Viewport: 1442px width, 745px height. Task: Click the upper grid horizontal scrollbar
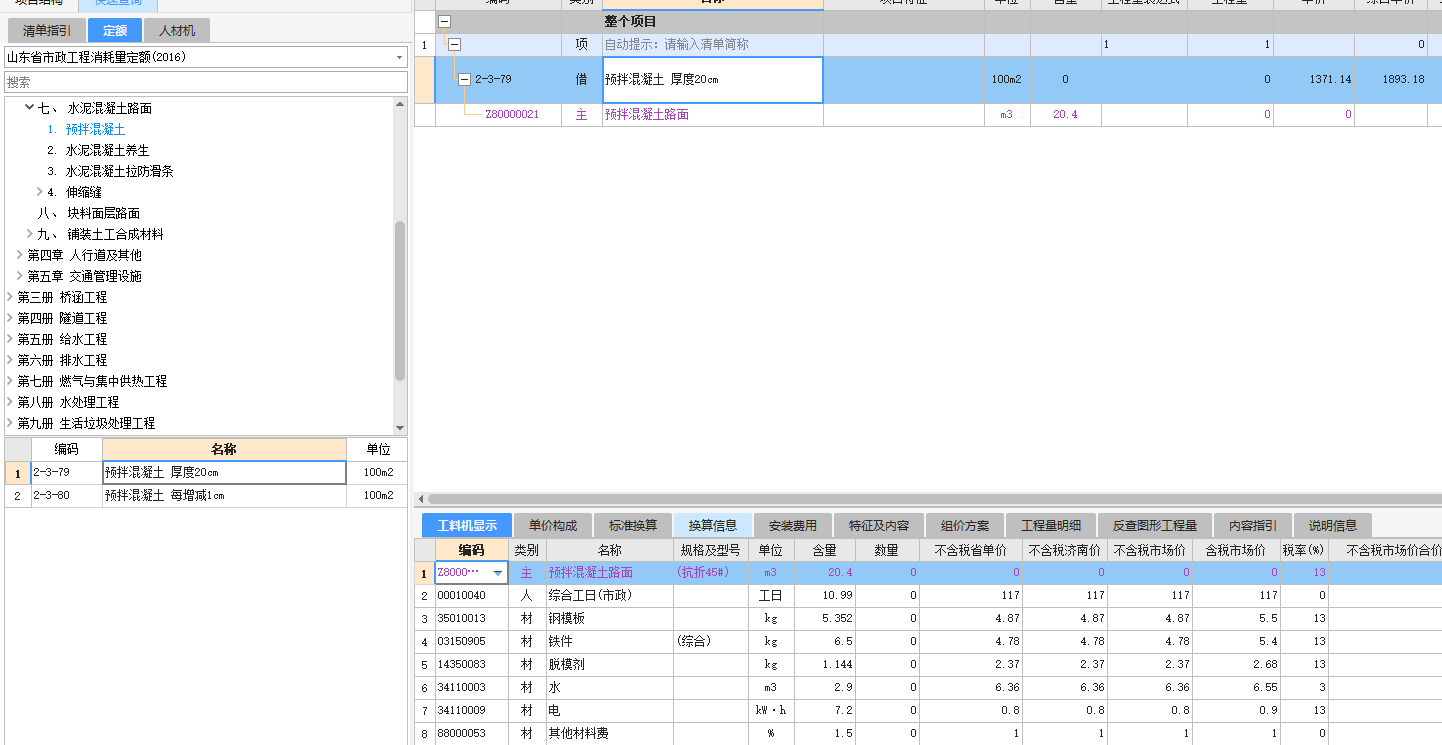click(x=934, y=498)
